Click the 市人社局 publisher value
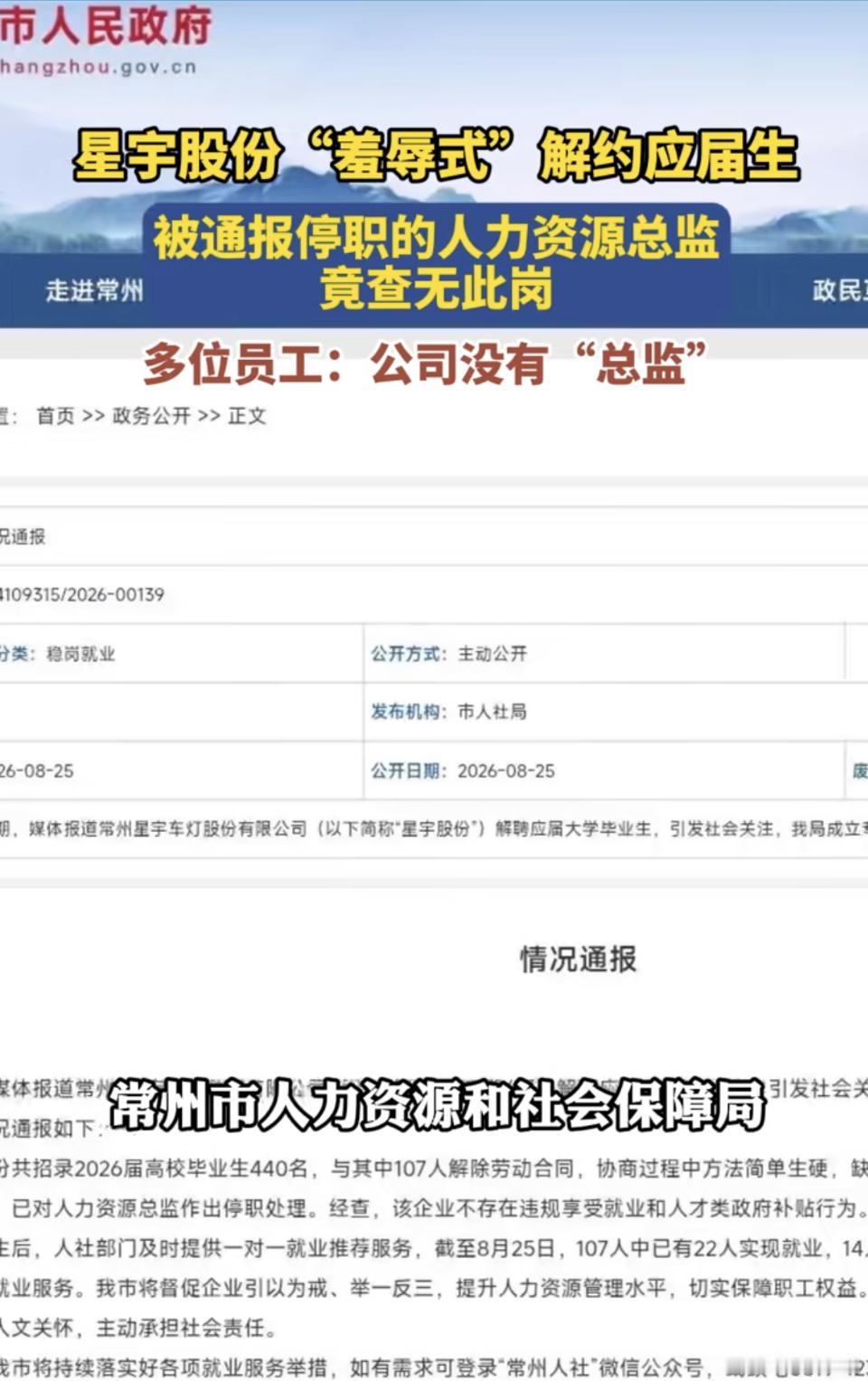The width and height of the screenshot is (868, 1381). point(492,712)
